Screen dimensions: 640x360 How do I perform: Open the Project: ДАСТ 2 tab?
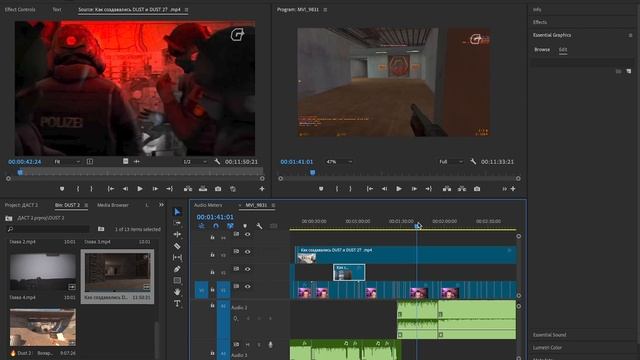coord(21,205)
